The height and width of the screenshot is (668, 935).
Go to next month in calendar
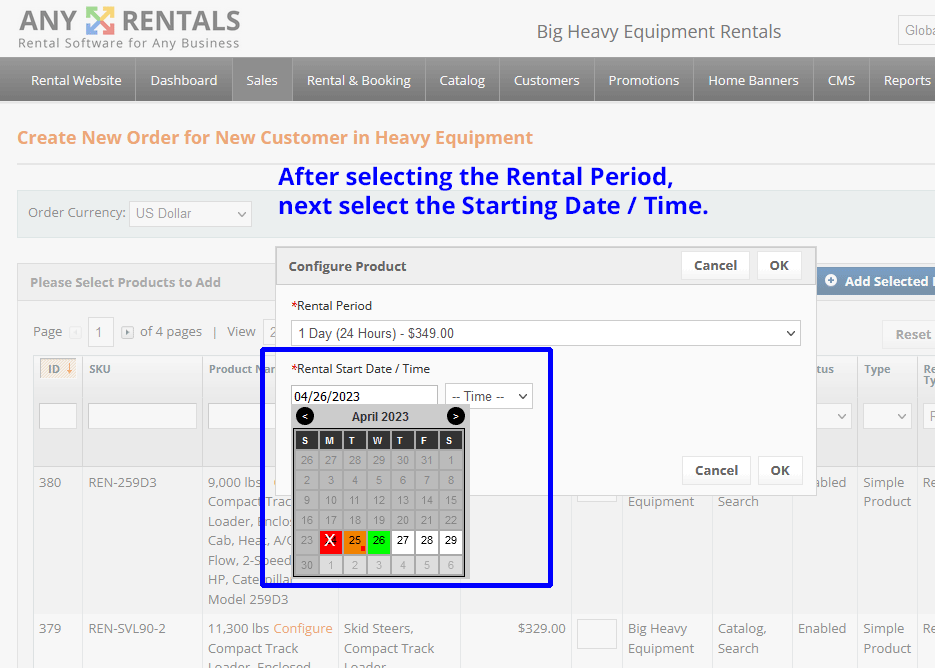(x=456, y=416)
